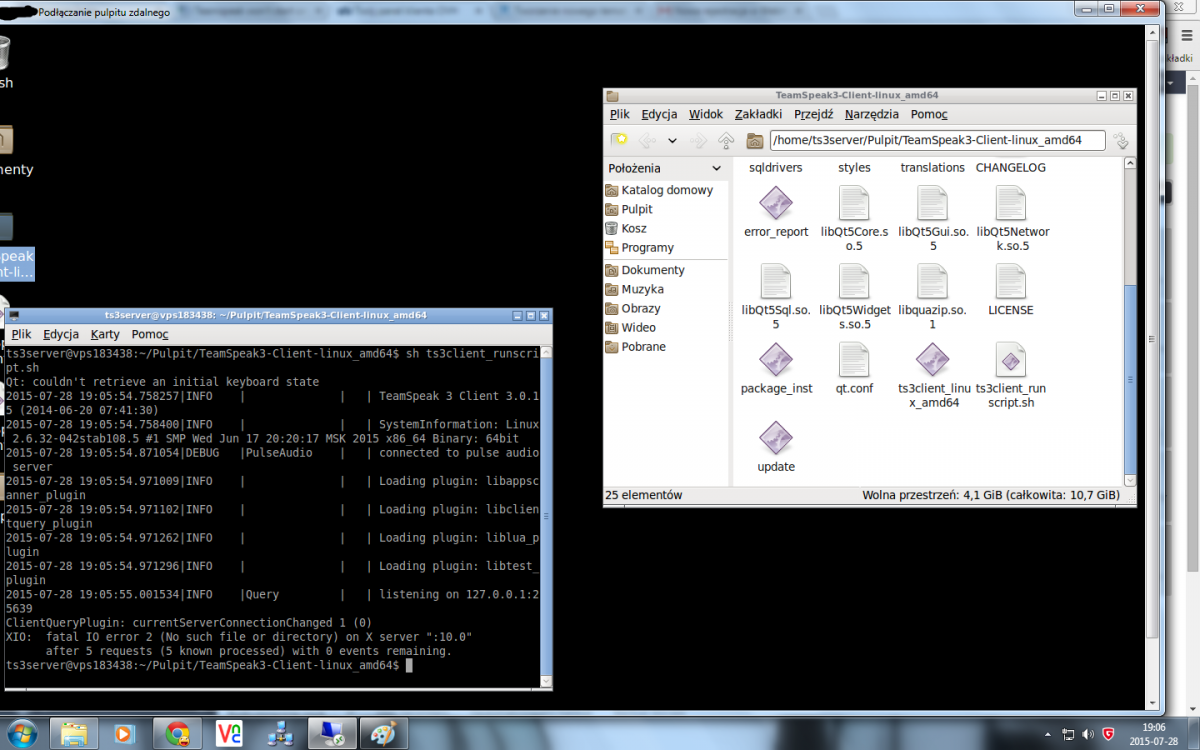Select the LICENSE file icon

pyautogui.click(x=1011, y=282)
